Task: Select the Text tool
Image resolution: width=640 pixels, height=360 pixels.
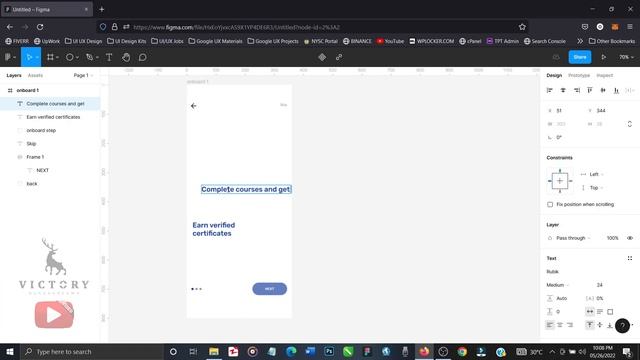Action: tap(109, 58)
